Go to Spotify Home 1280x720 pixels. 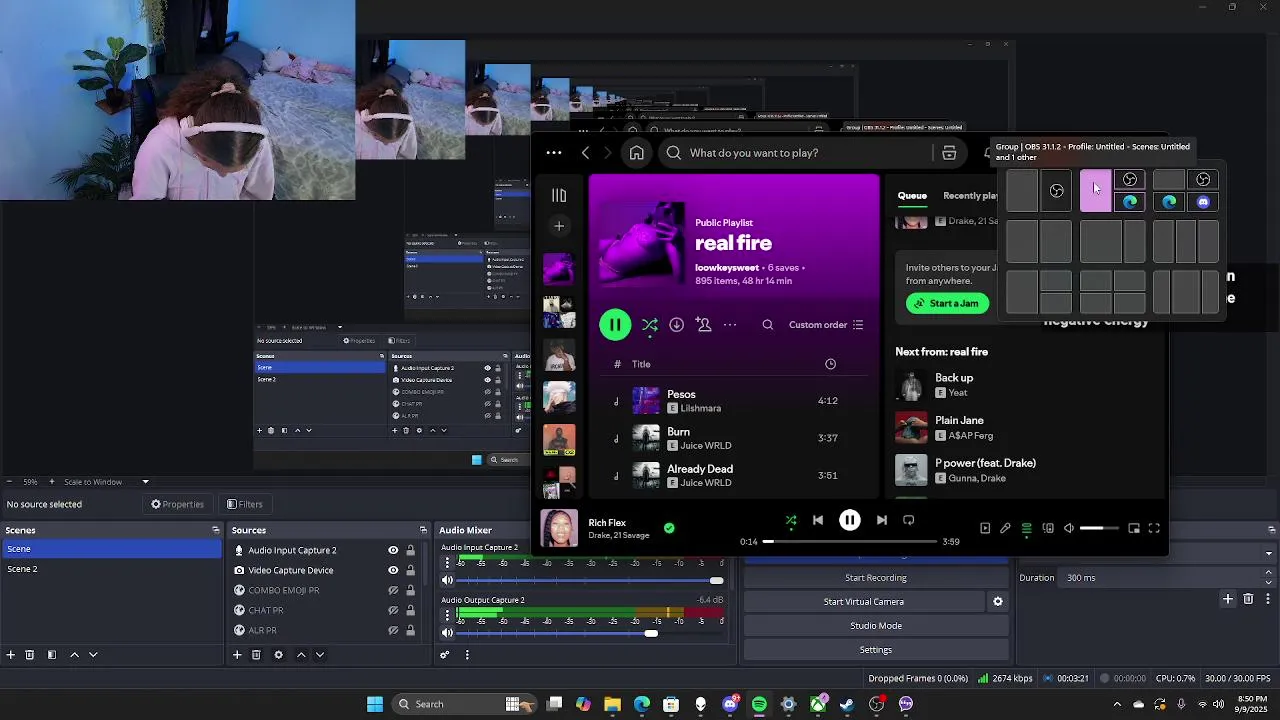636,153
